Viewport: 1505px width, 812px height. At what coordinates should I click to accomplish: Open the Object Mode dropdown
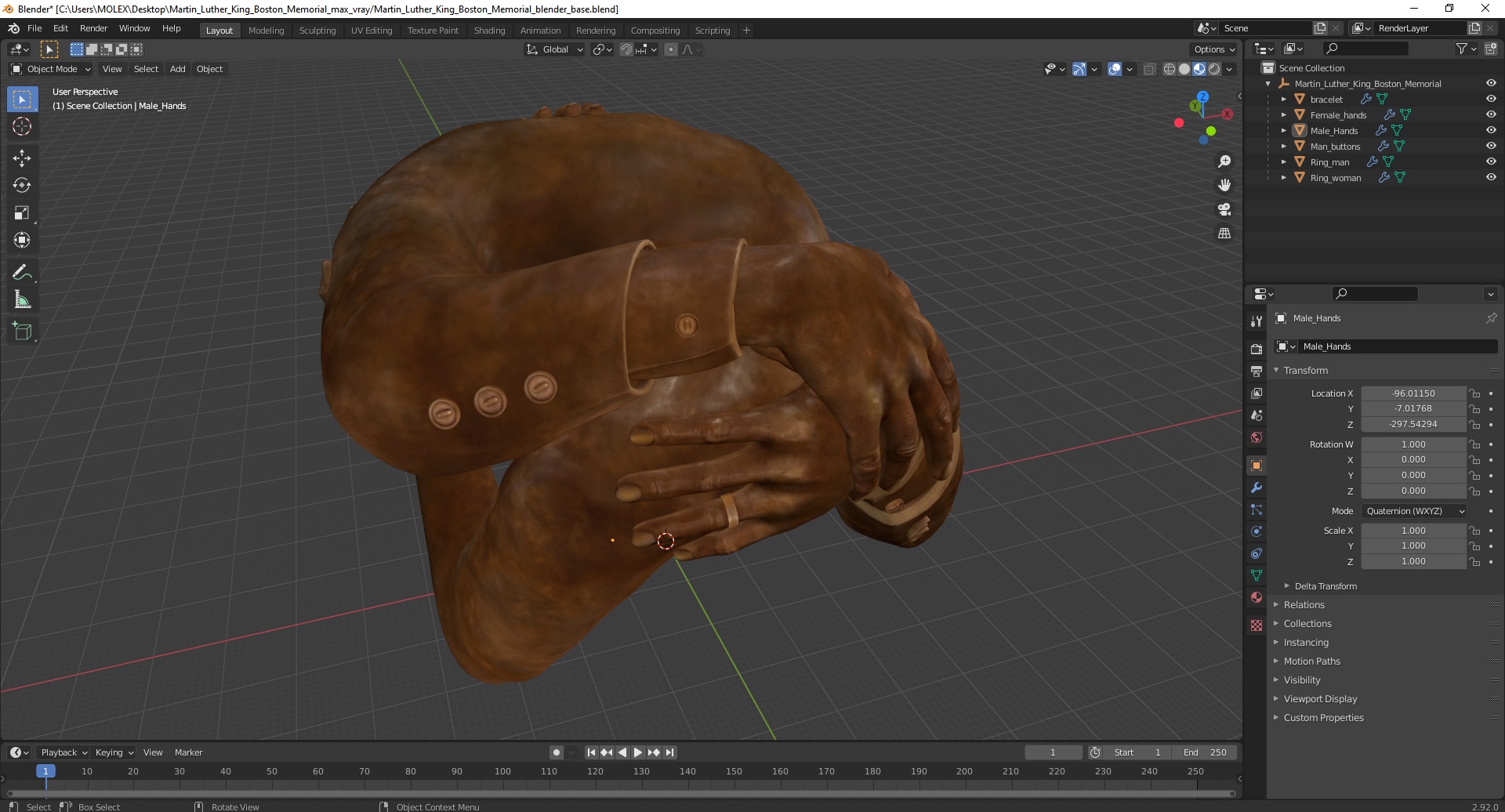[x=51, y=69]
